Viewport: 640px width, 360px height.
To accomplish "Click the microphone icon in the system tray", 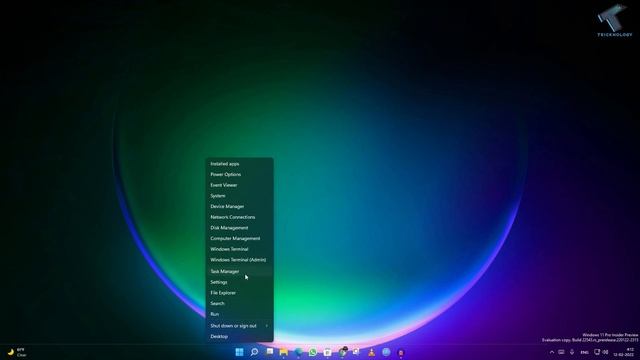I will 572,352.
